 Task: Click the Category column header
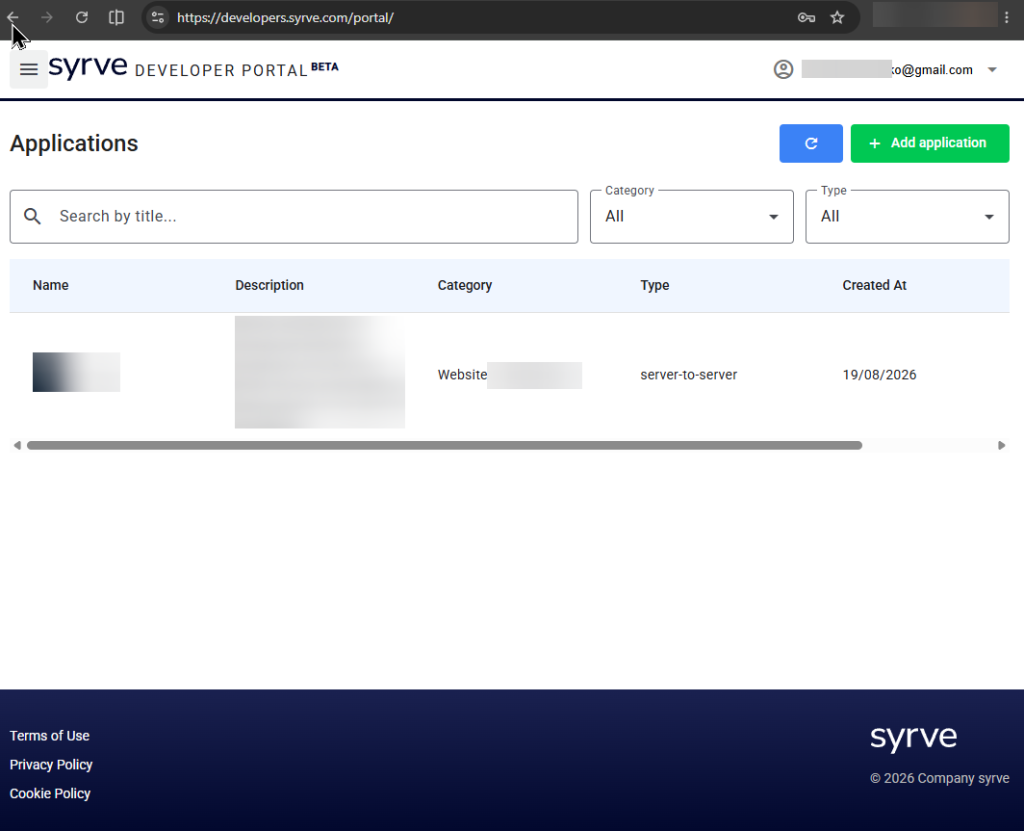[x=464, y=285]
